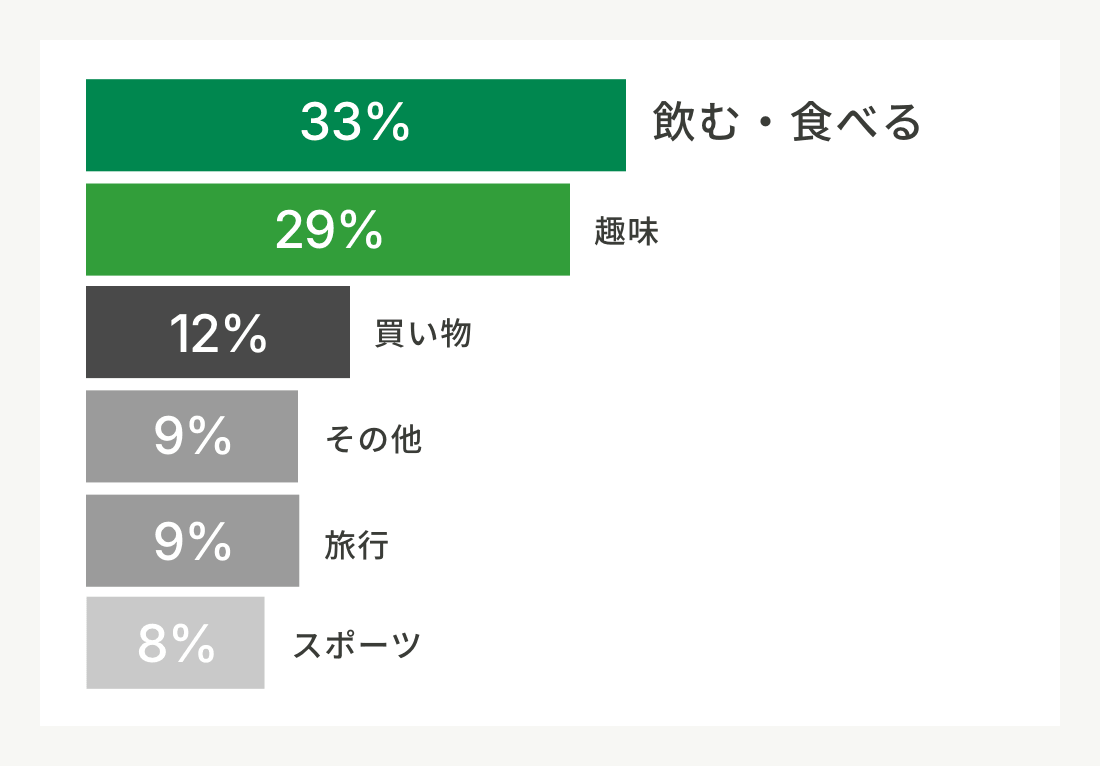Click the 9% text in the その他 bar

192,436
